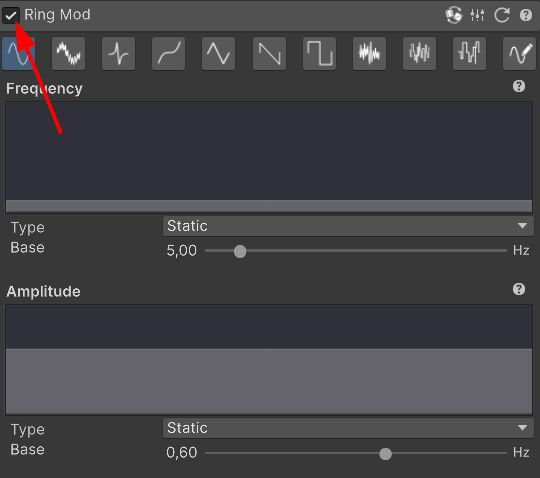Select the sawtooth waveform icon
This screenshot has height=478, width=540.
(x=269, y=54)
